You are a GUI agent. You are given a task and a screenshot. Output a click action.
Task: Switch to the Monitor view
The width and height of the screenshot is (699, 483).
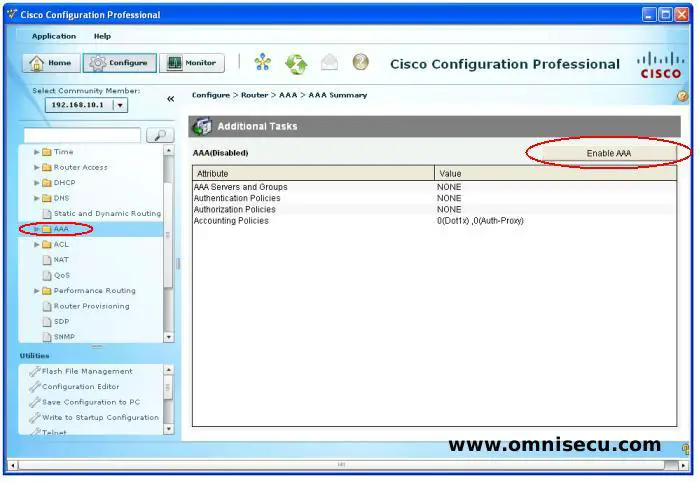[192, 63]
